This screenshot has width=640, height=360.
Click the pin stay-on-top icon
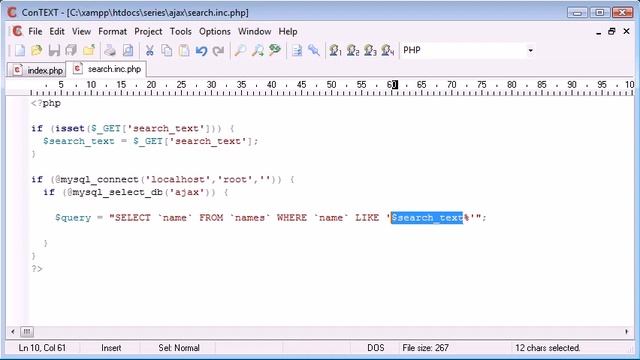point(313,51)
